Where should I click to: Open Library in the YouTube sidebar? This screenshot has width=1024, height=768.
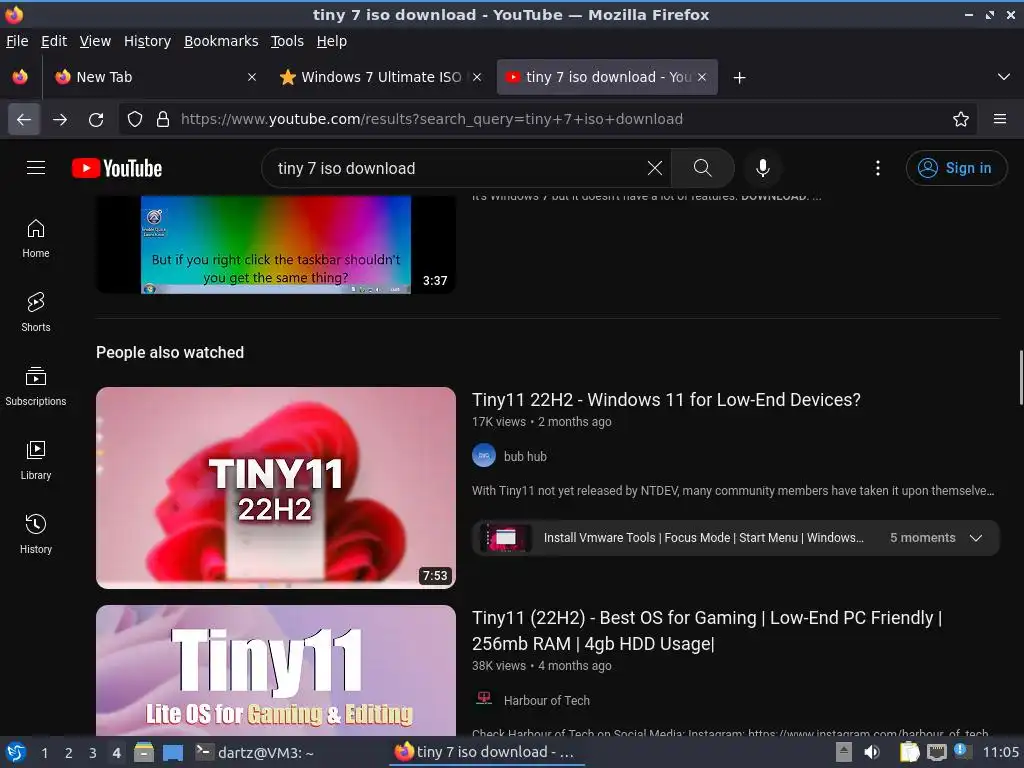pos(36,460)
